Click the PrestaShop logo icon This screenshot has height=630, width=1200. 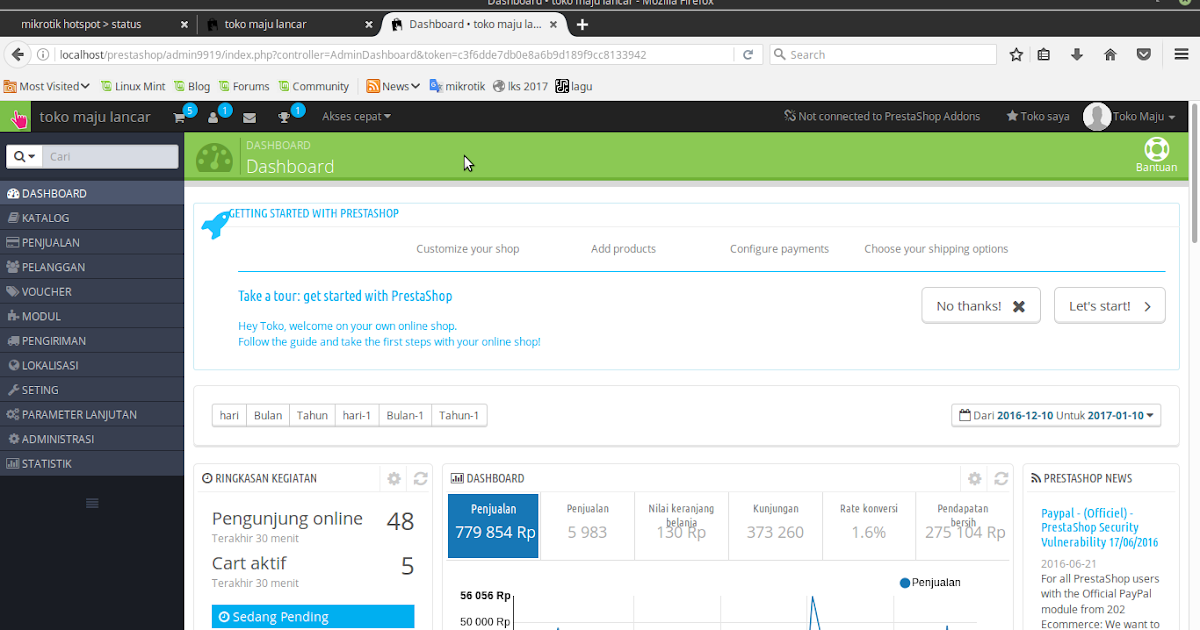pos(17,118)
